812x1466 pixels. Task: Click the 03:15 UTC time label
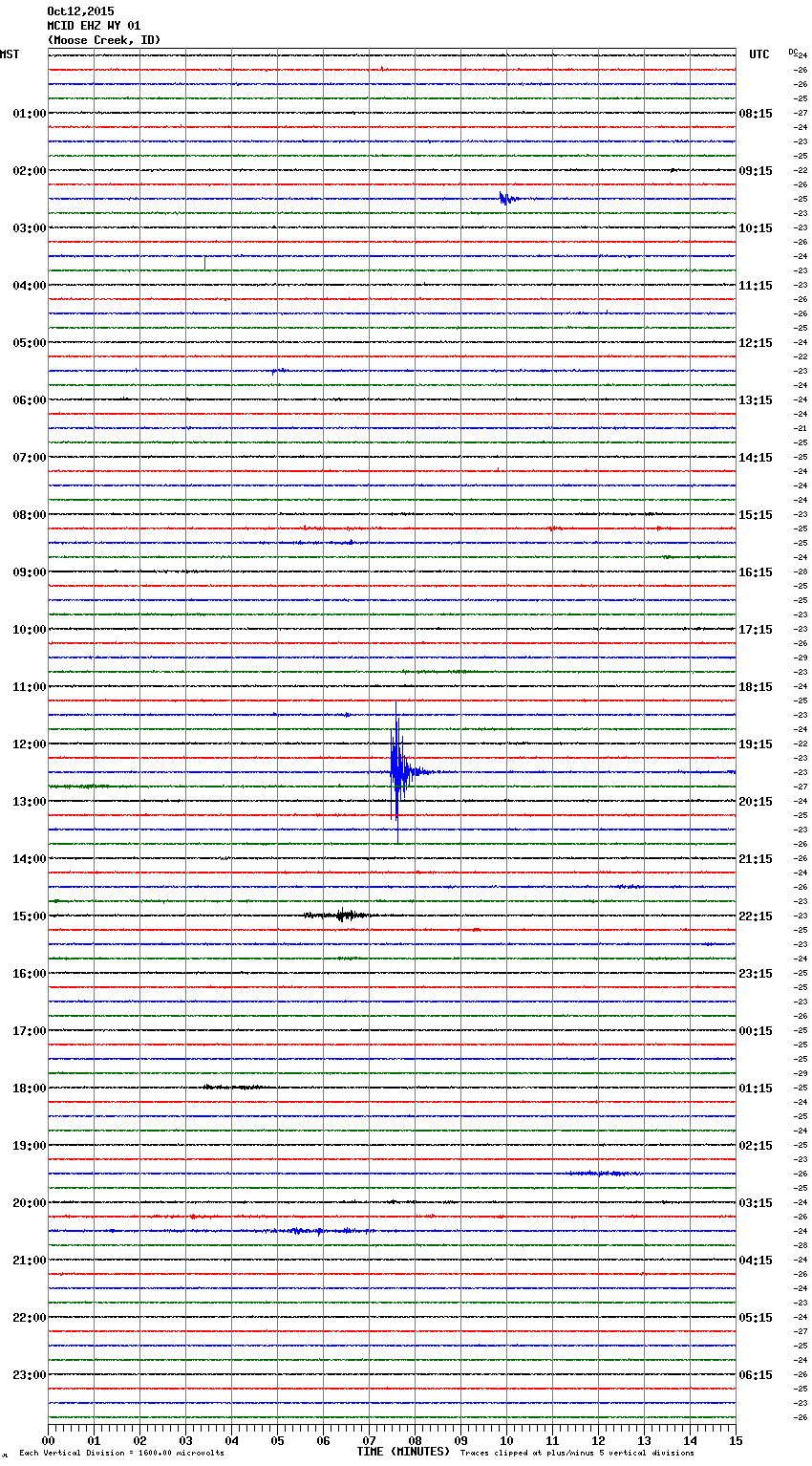pos(756,1202)
